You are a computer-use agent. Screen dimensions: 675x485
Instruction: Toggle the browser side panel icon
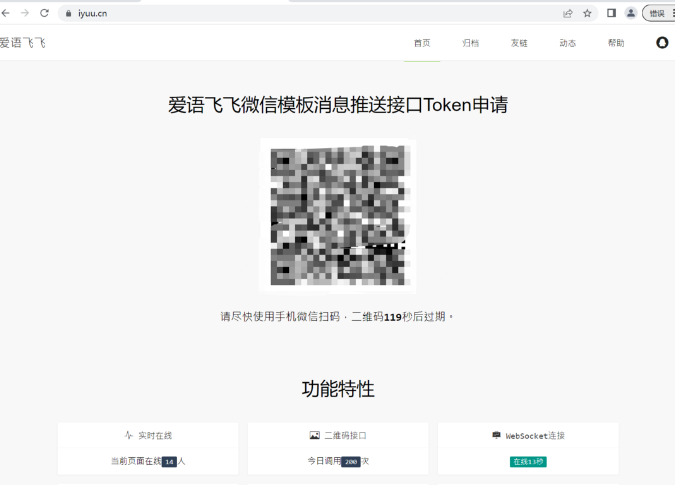pos(611,13)
